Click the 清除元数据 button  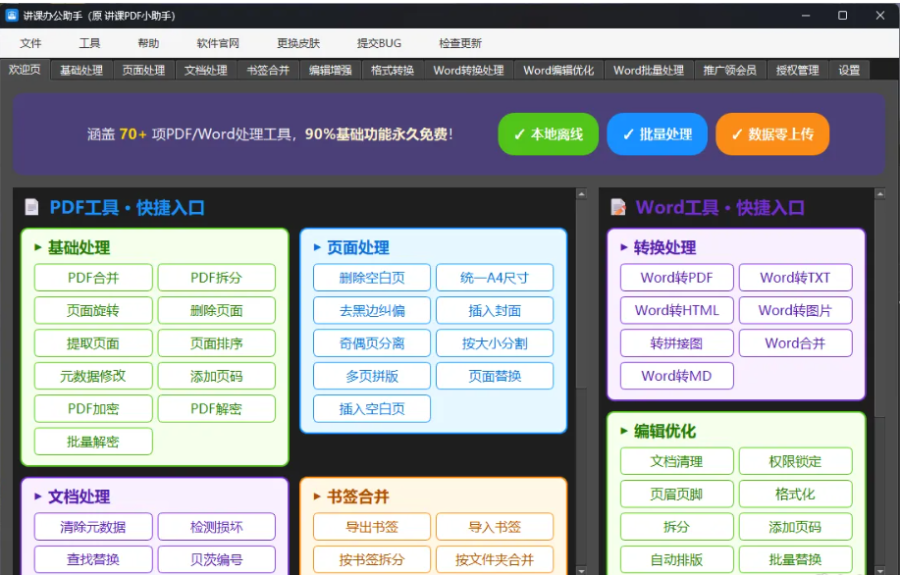pos(94,527)
